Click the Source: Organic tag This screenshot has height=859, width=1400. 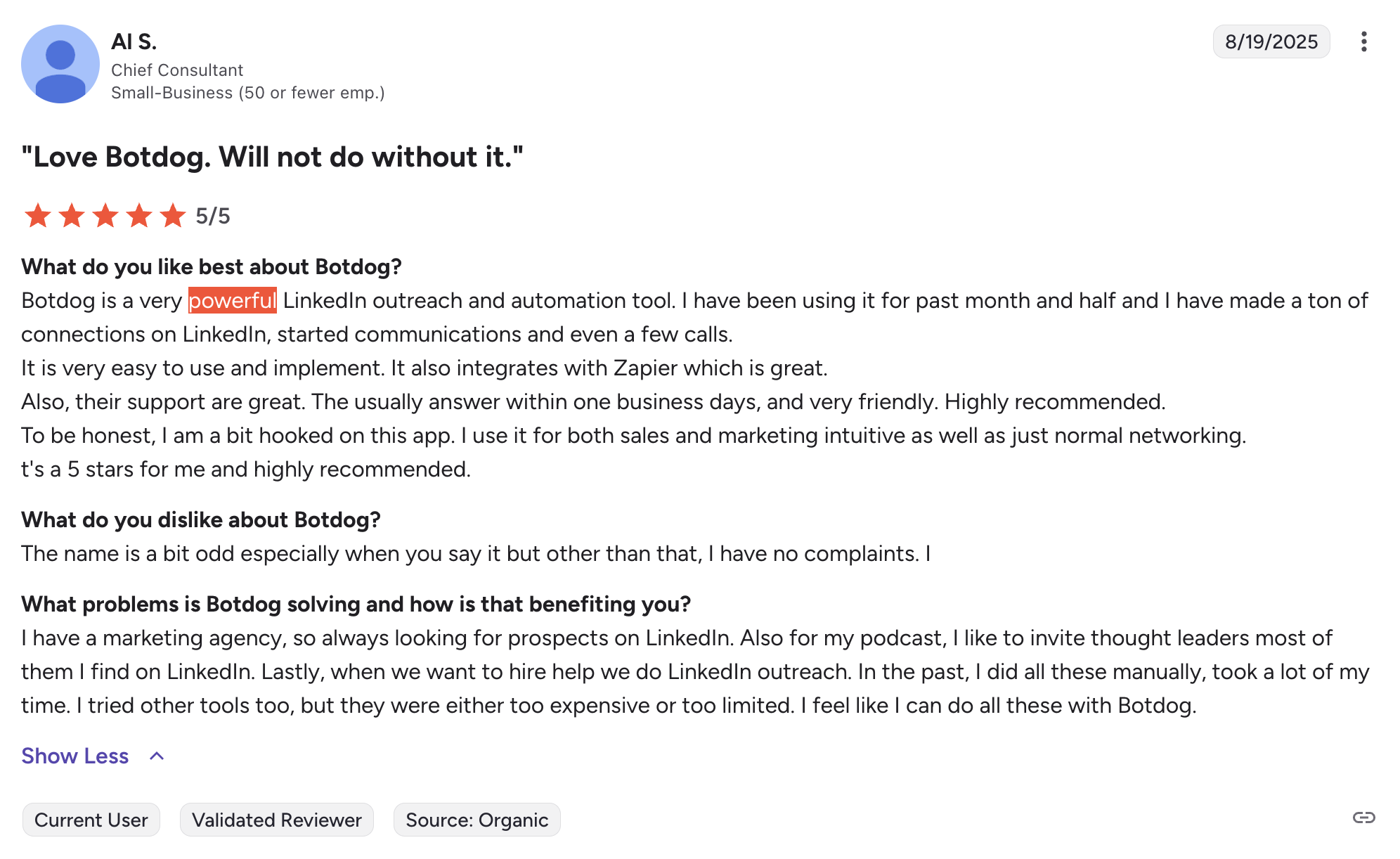click(x=477, y=820)
